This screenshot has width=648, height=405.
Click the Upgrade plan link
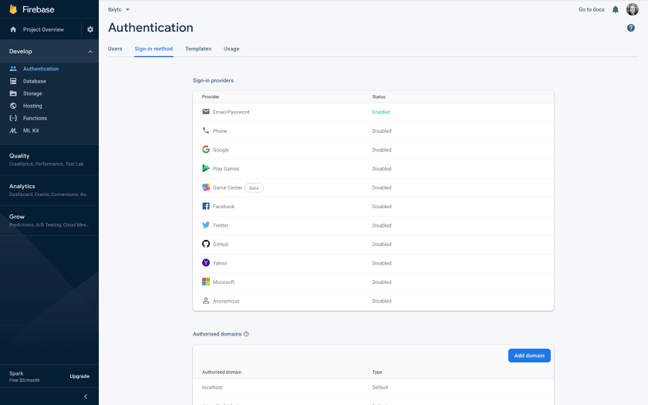[x=80, y=376]
